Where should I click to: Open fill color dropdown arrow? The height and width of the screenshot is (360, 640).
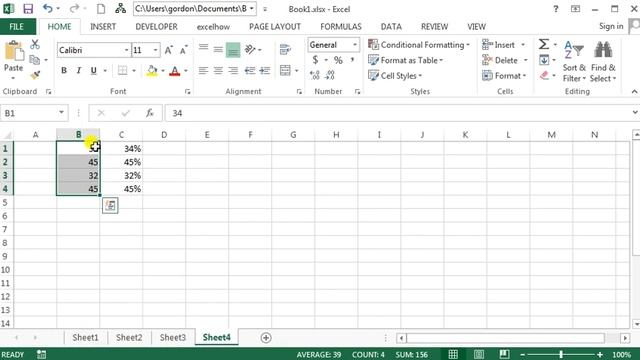coord(162,71)
